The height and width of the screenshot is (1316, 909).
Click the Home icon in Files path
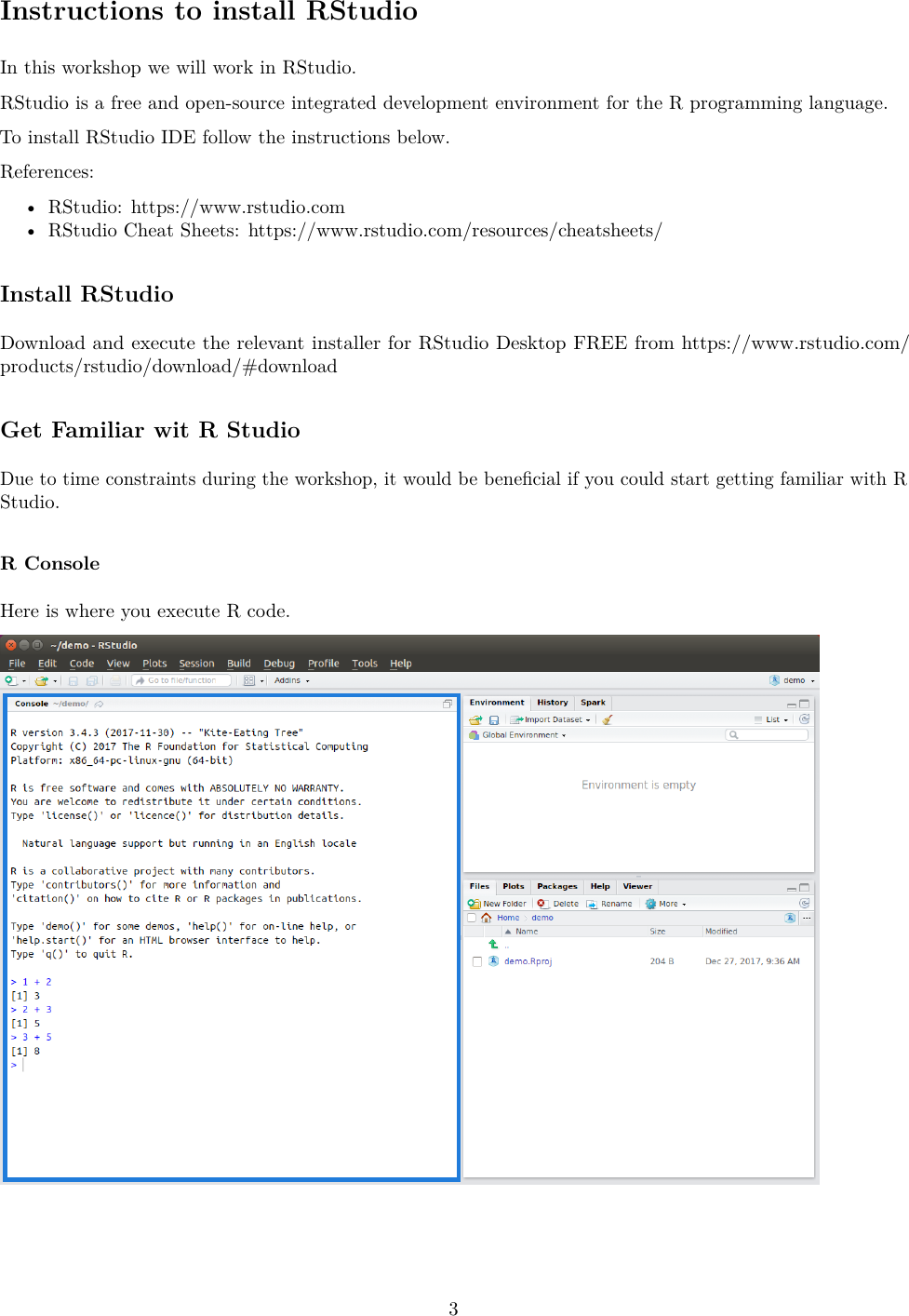[487, 918]
